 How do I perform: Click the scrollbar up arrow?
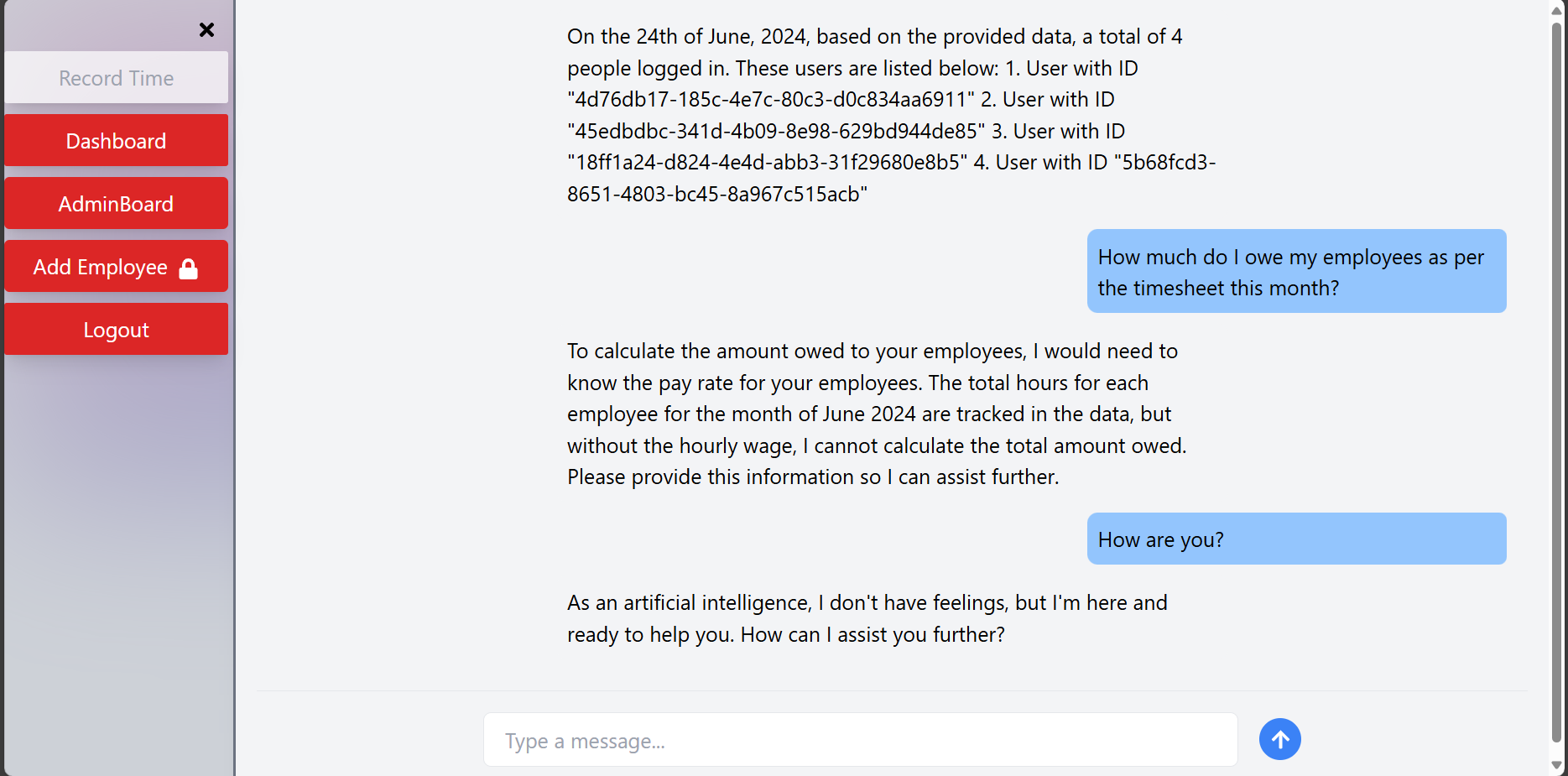pyautogui.click(x=1556, y=11)
